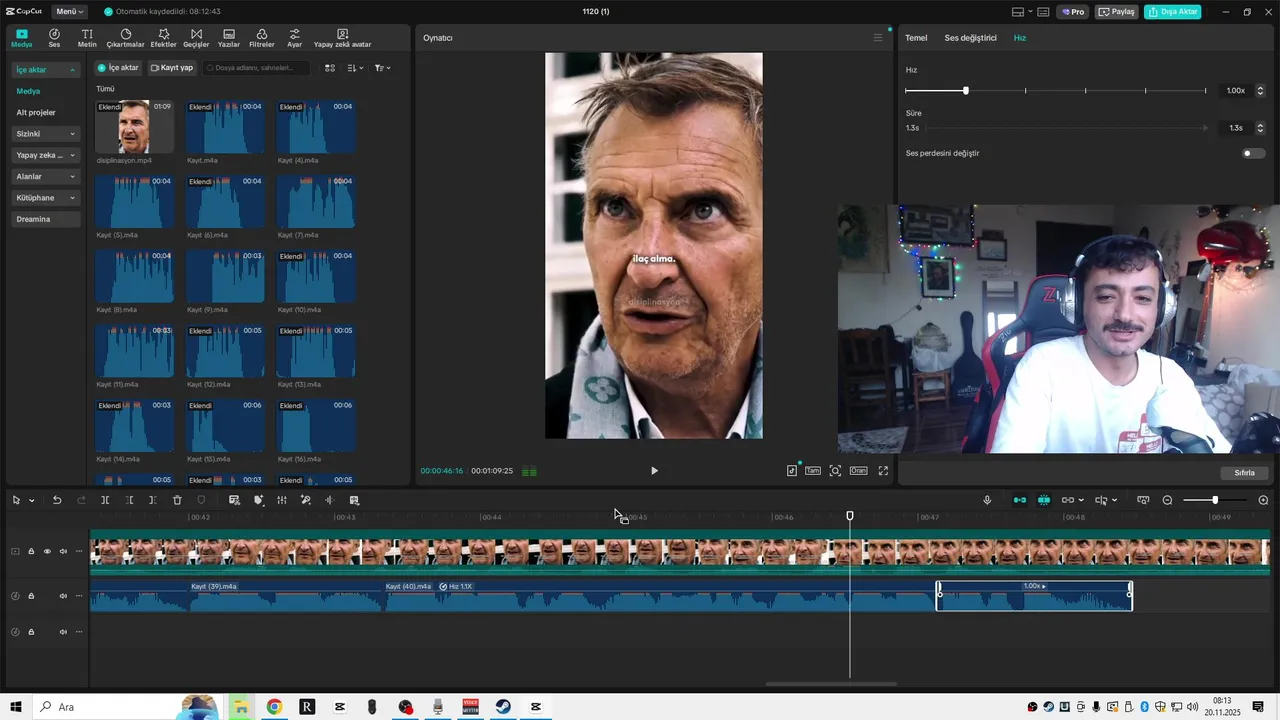Click the delete-right trim tool

[152, 500]
